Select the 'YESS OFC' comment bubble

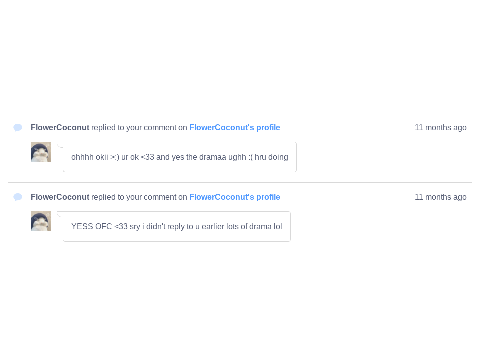pyautogui.click(x=176, y=226)
